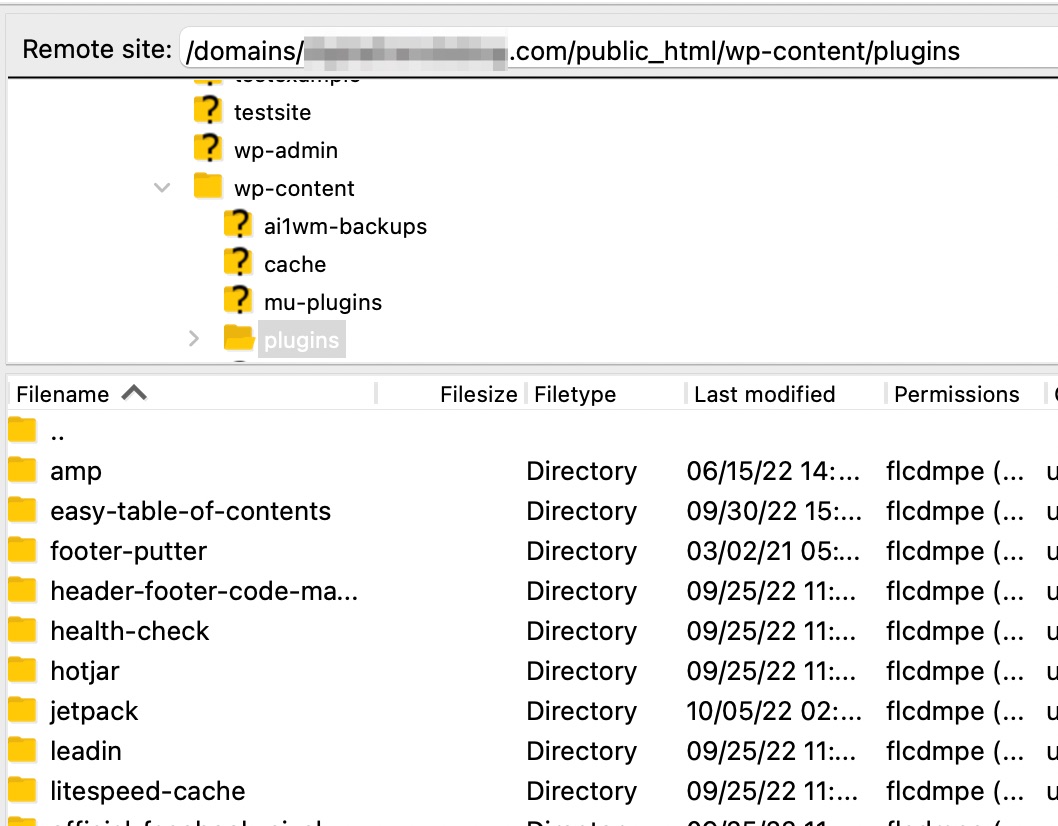Select the hotjar filename
1058x826 pixels.
(x=84, y=671)
